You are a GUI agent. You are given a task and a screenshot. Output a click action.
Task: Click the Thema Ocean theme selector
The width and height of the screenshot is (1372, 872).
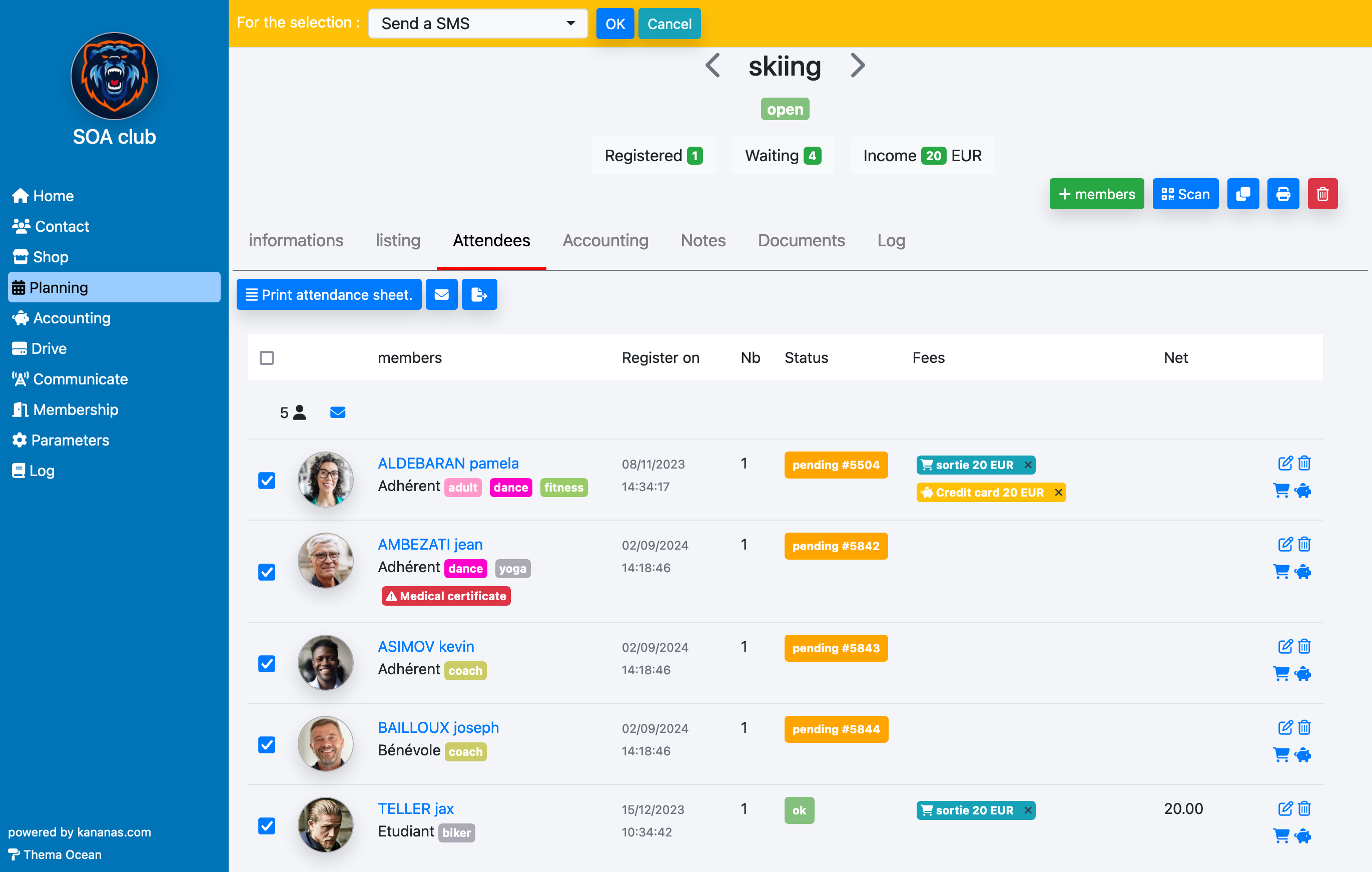(x=55, y=854)
